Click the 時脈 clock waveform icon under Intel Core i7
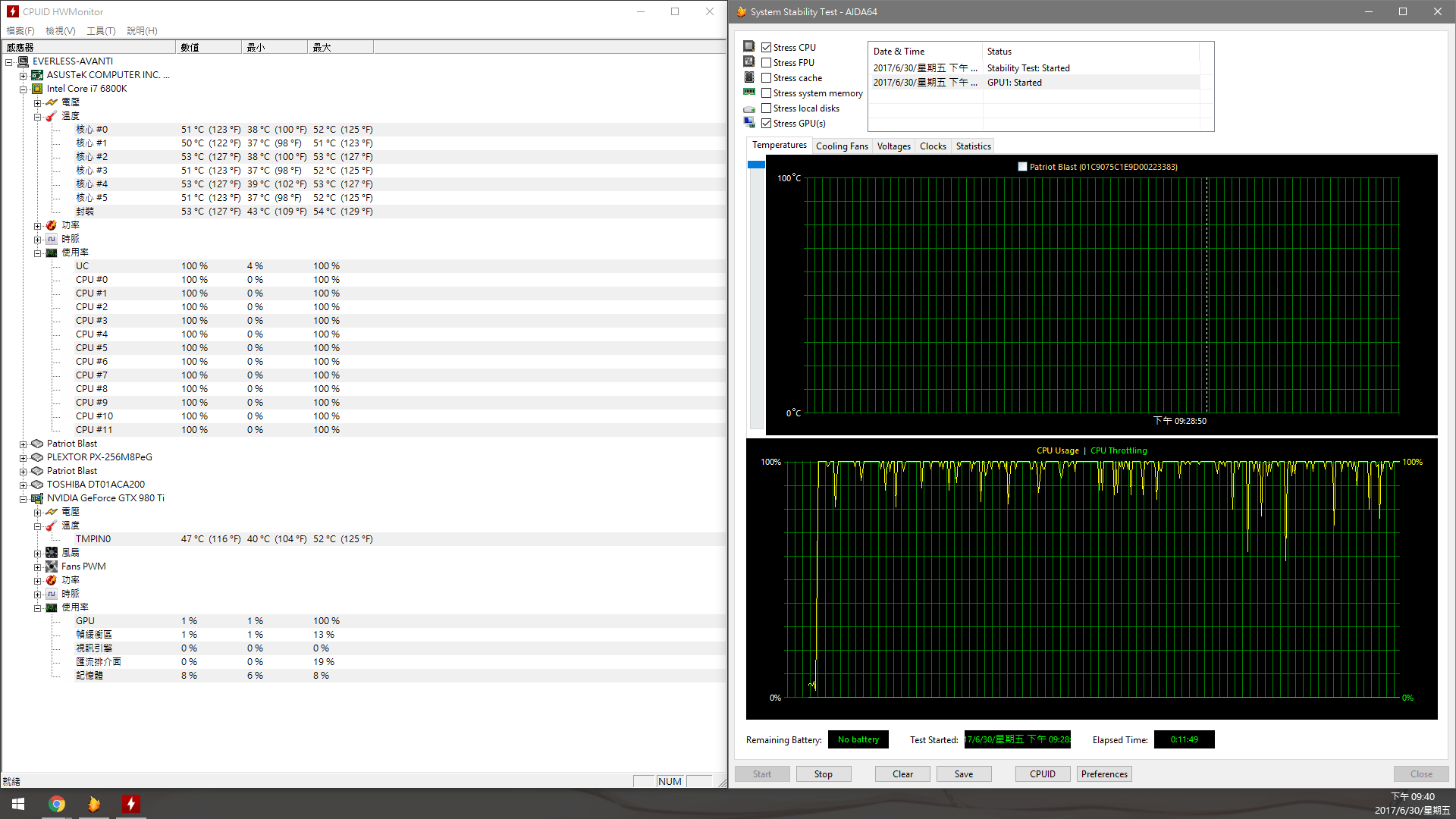This screenshot has width=1456, height=819. 52,239
